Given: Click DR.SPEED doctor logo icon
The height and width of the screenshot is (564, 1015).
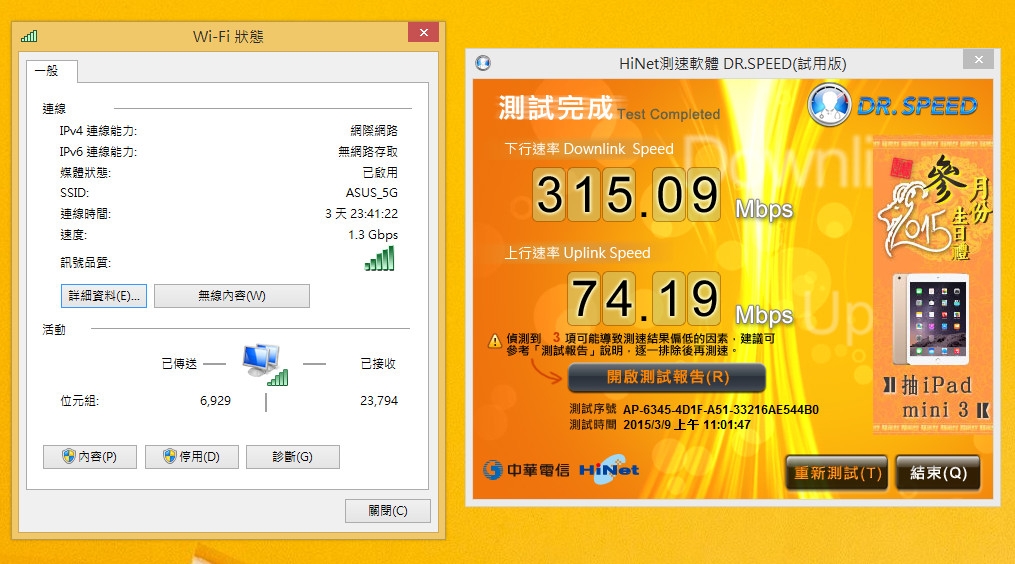Looking at the screenshot, I should pos(829,105).
